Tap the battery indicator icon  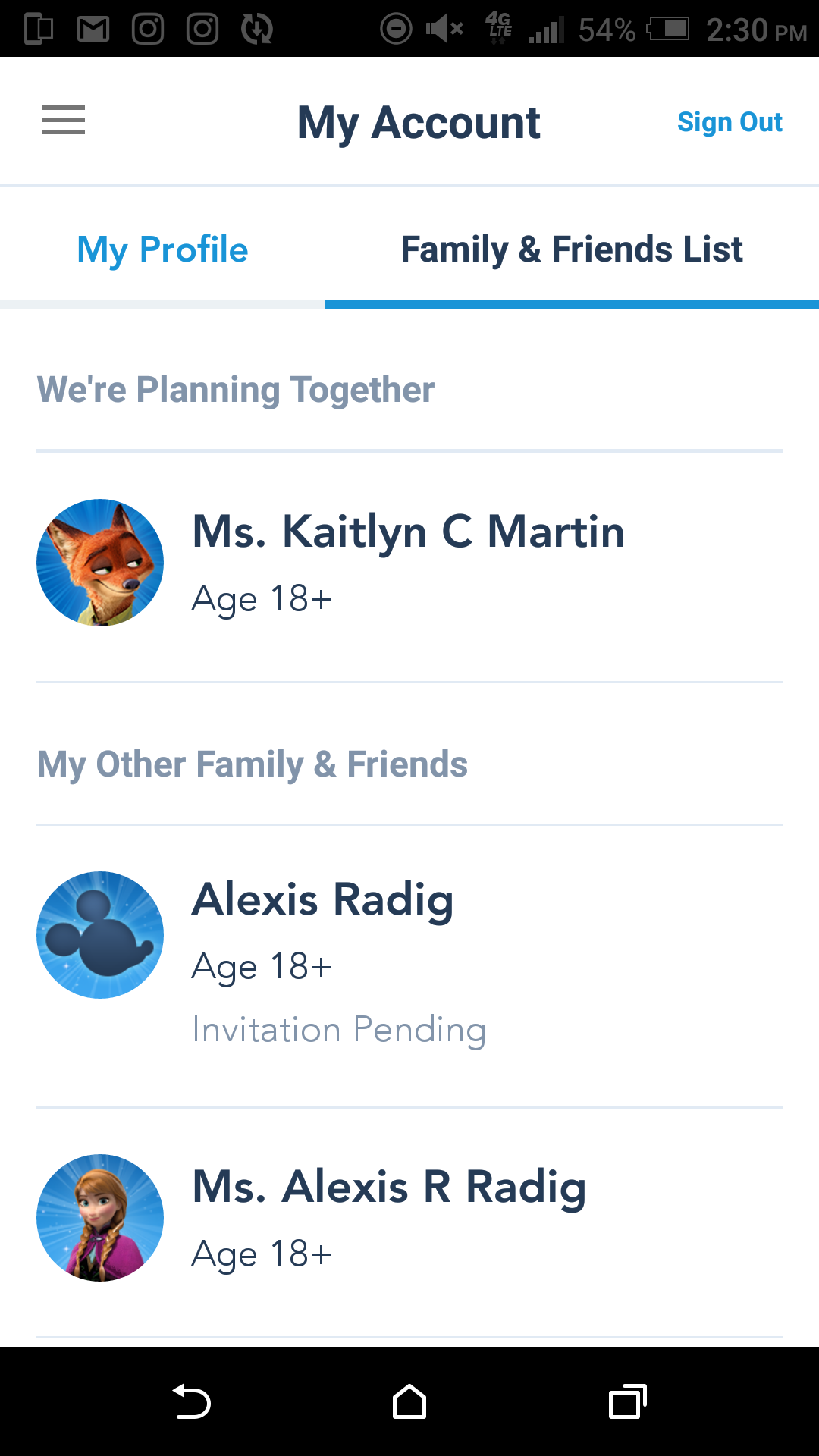click(667, 29)
